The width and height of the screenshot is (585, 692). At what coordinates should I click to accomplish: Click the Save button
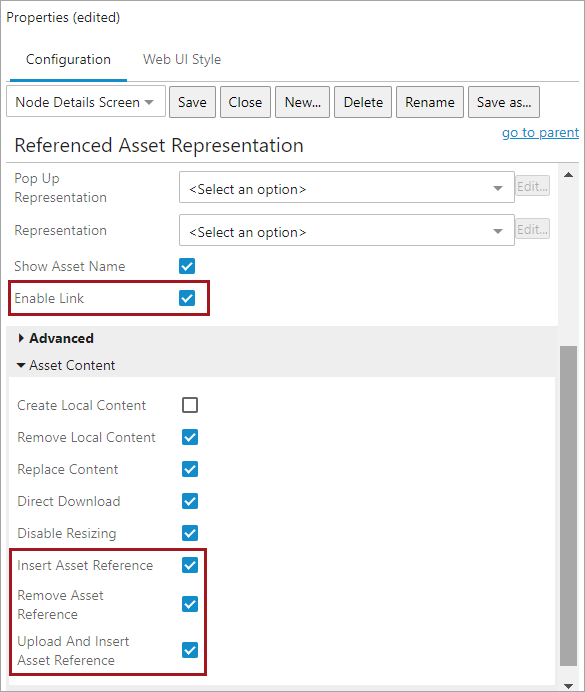[x=192, y=102]
